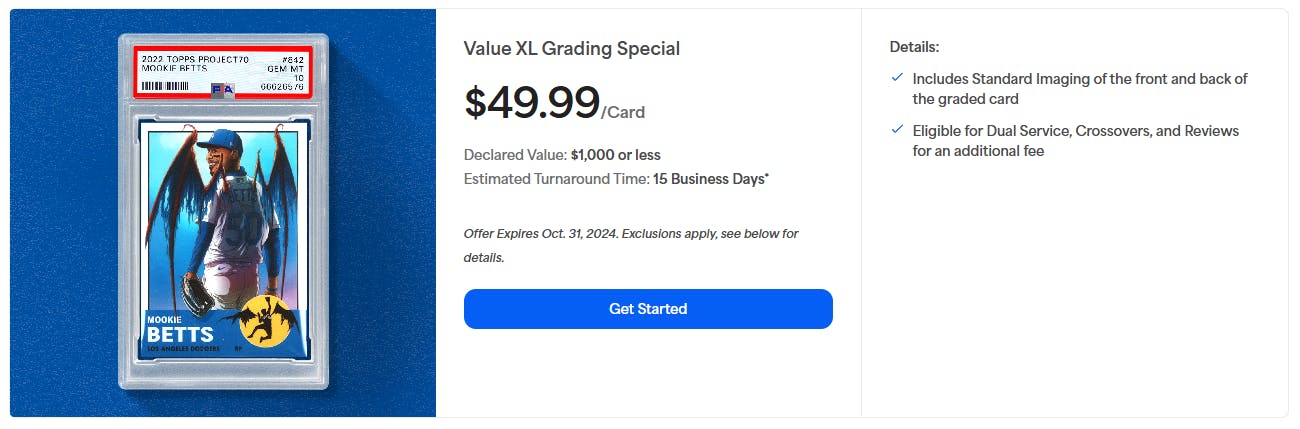1300x429 pixels.
Task: Click the Declared Value $1,000 or less line
Action: coord(562,155)
